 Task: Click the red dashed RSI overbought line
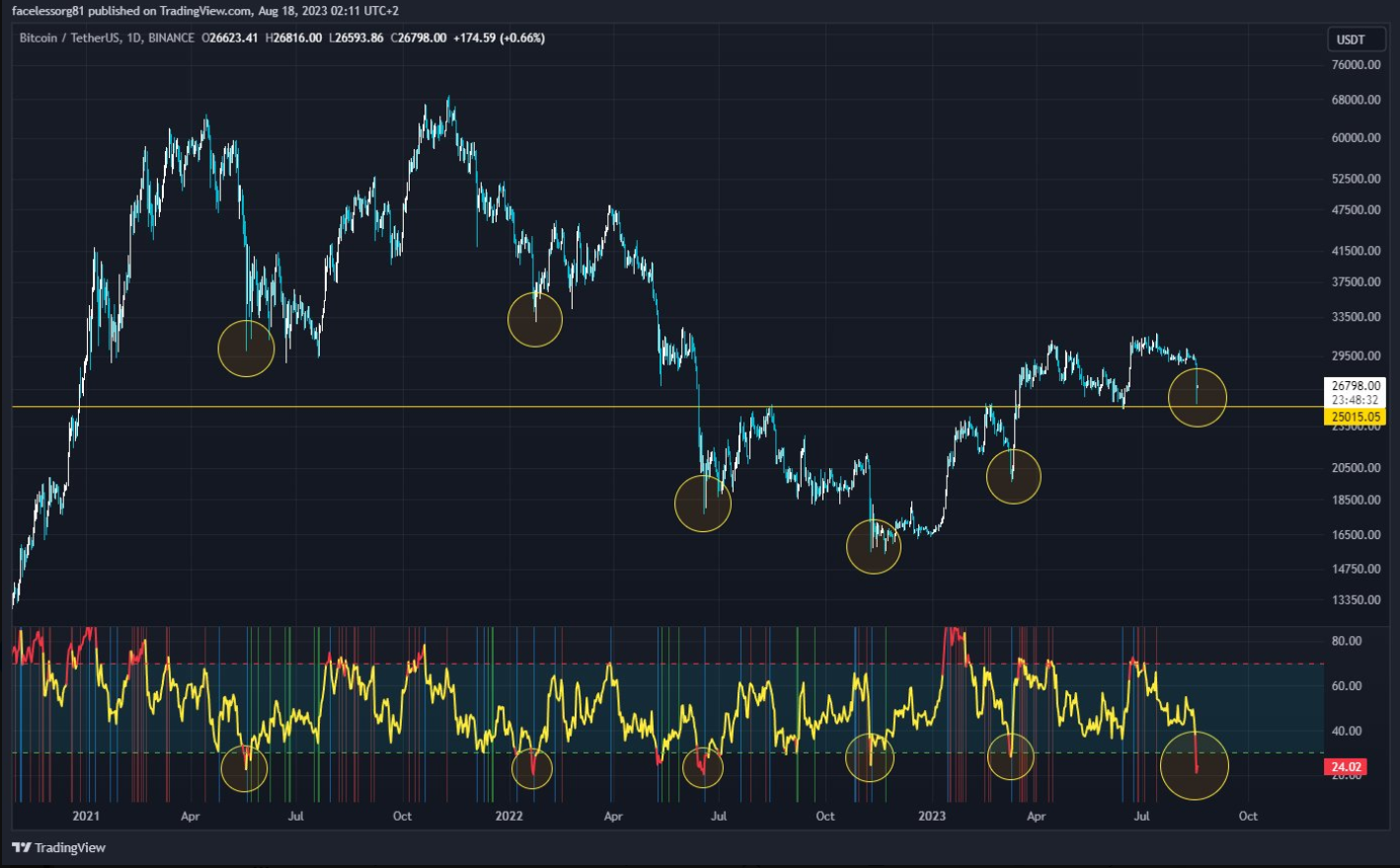coord(667,664)
